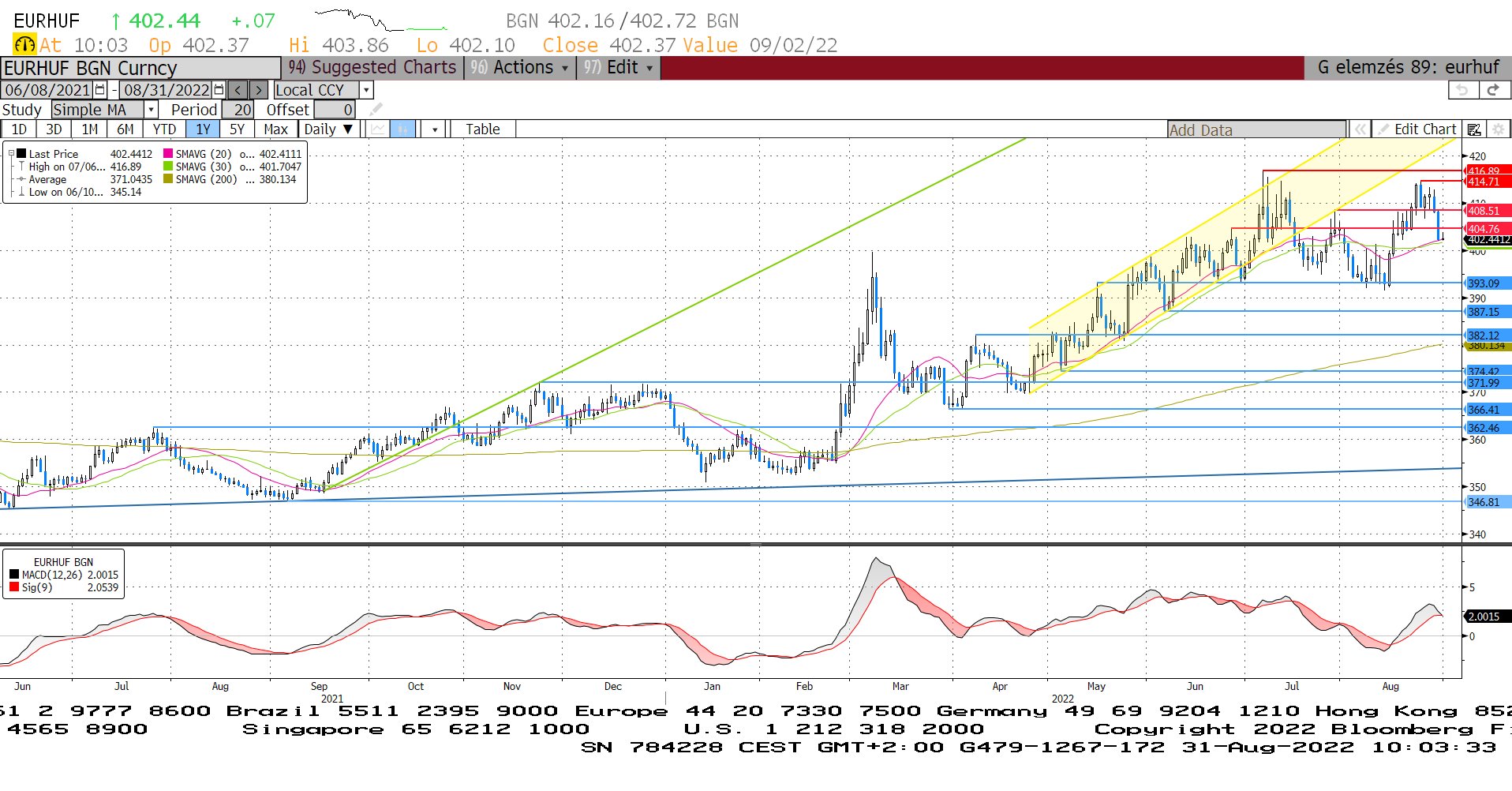Click the MACD 2.0015 value label

pos(1488,617)
